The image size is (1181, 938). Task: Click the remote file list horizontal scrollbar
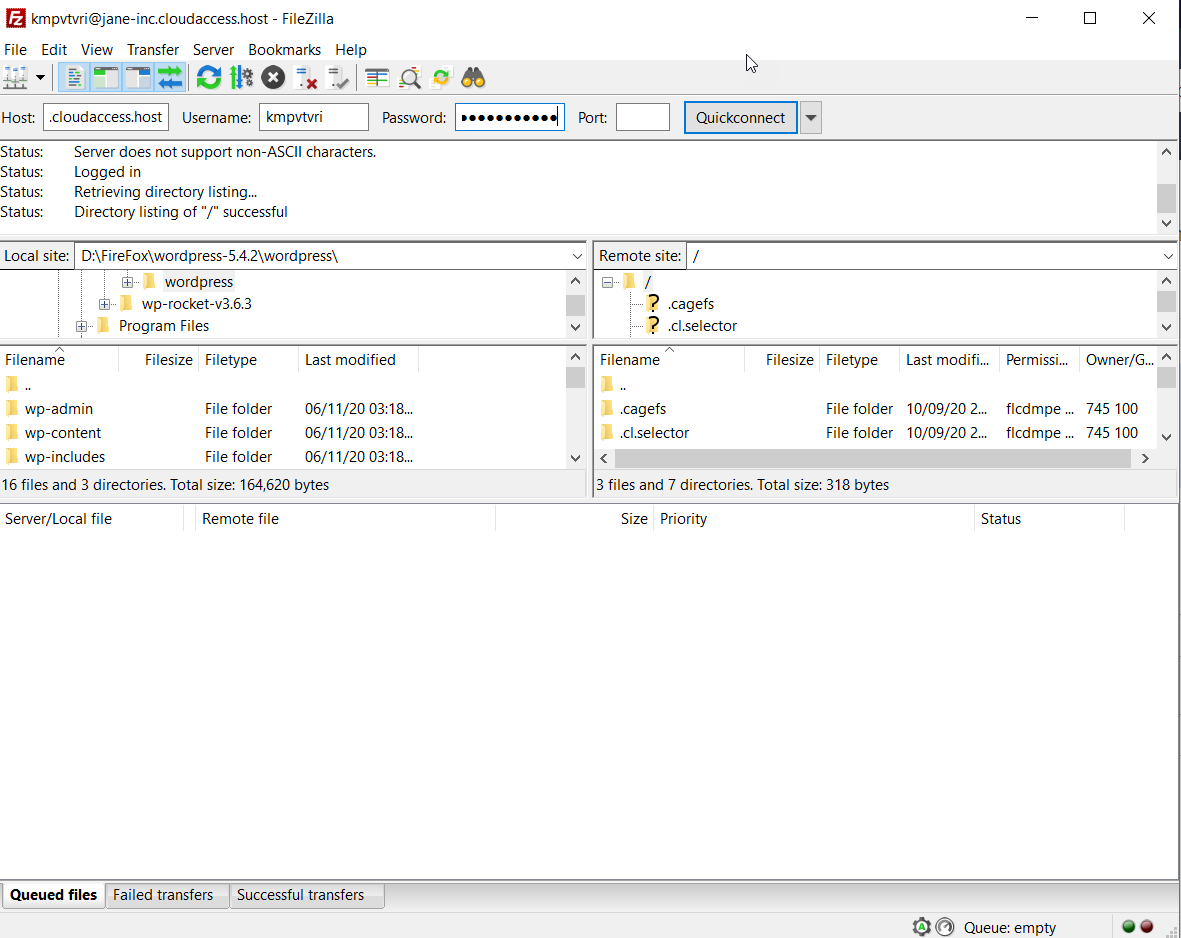click(x=873, y=458)
